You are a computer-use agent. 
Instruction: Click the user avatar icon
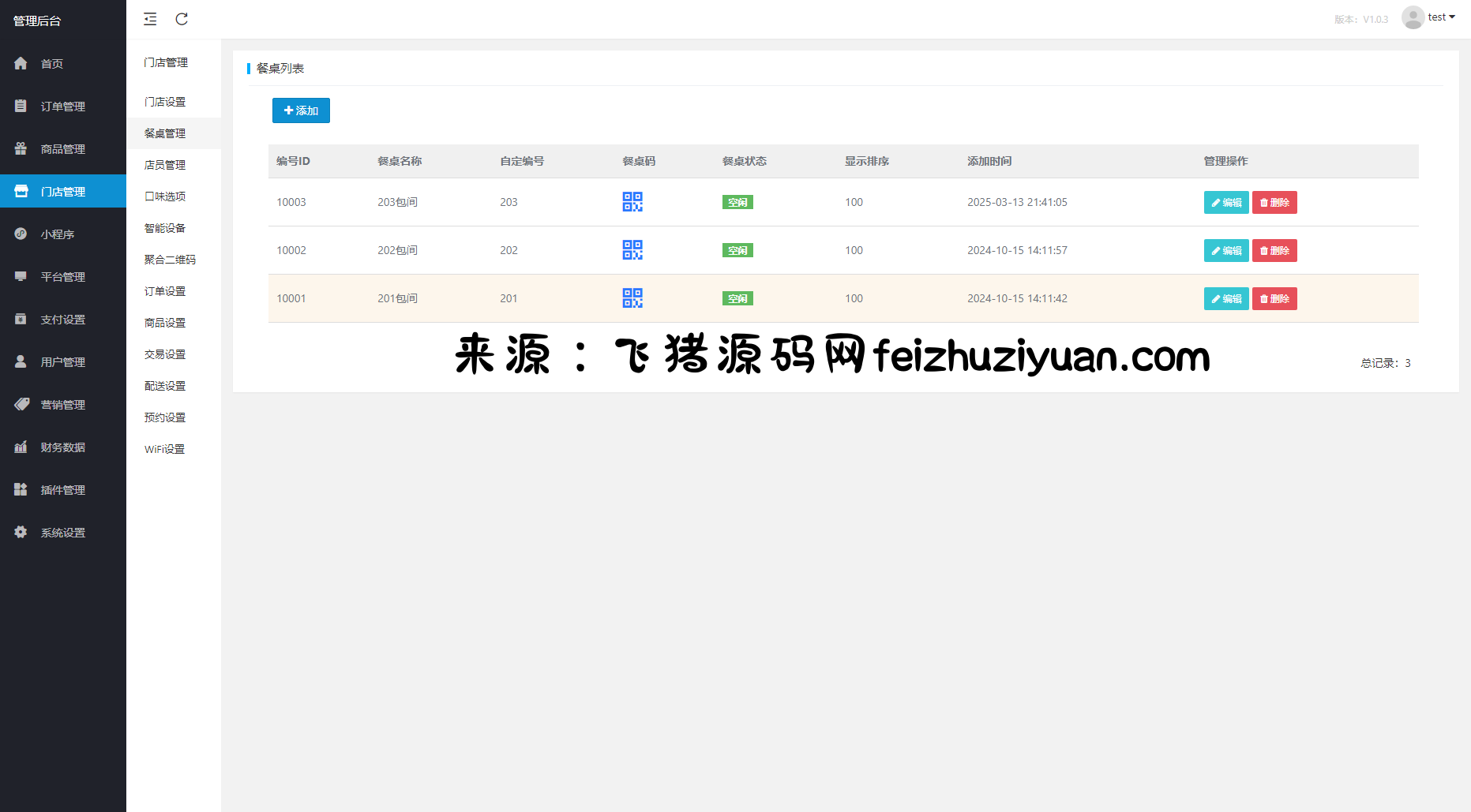(x=1413, y=17)
